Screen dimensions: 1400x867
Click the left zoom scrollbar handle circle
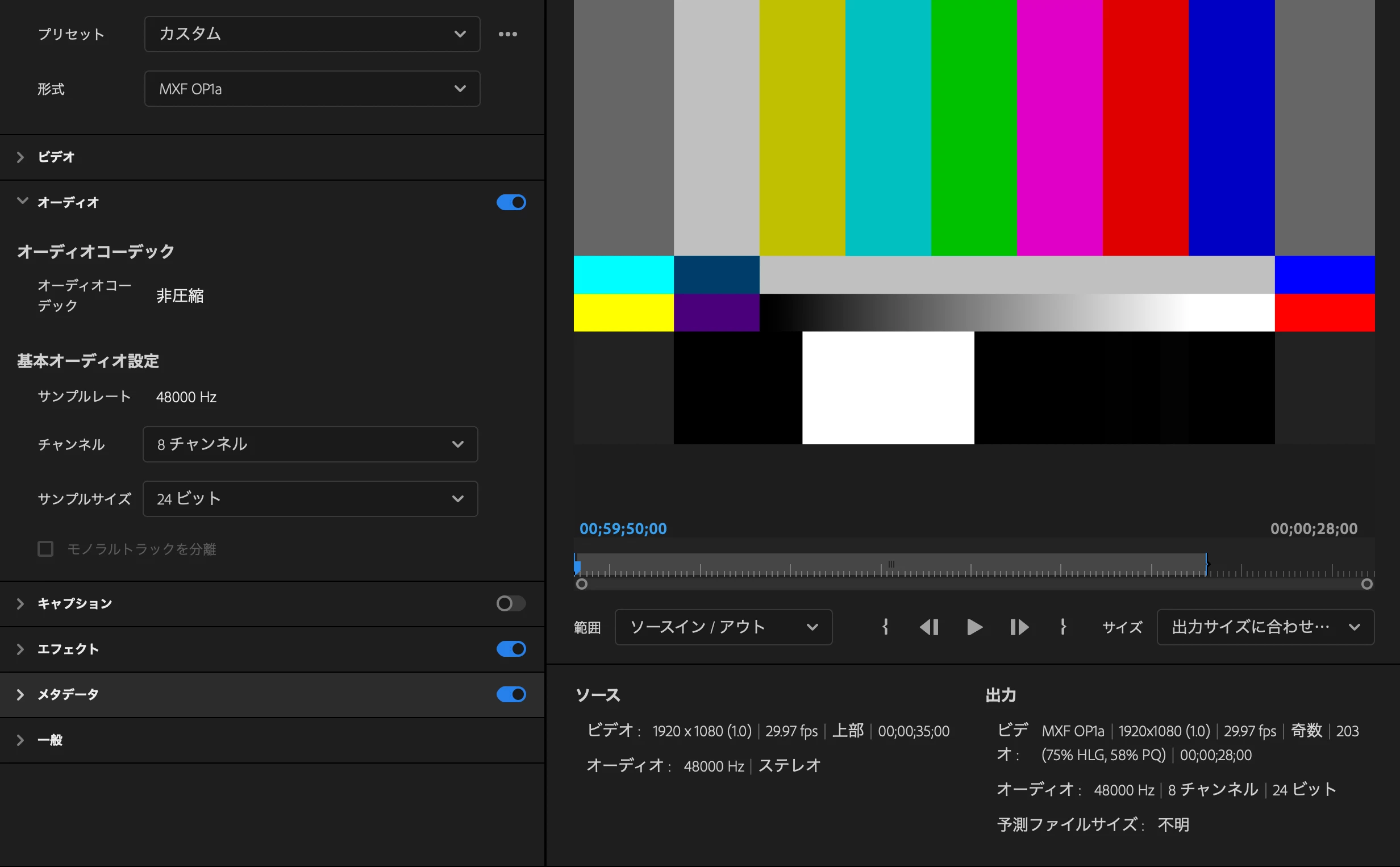[581, 584]
